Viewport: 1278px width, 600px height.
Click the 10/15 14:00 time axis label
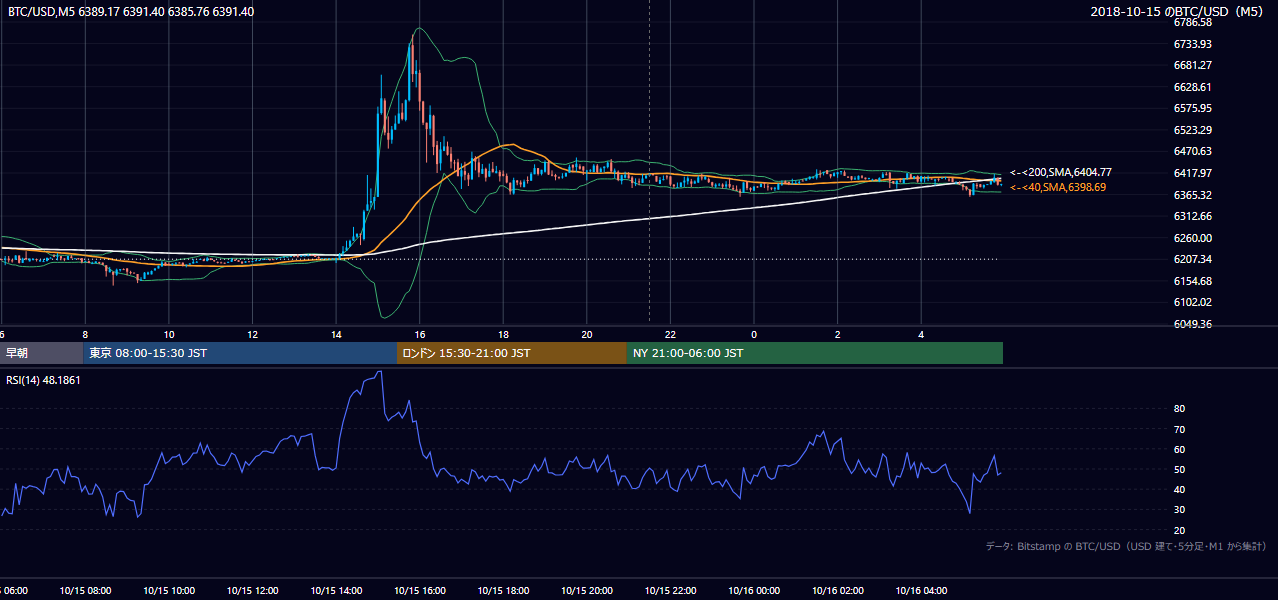pyautogui.click(x=336, y=591)
